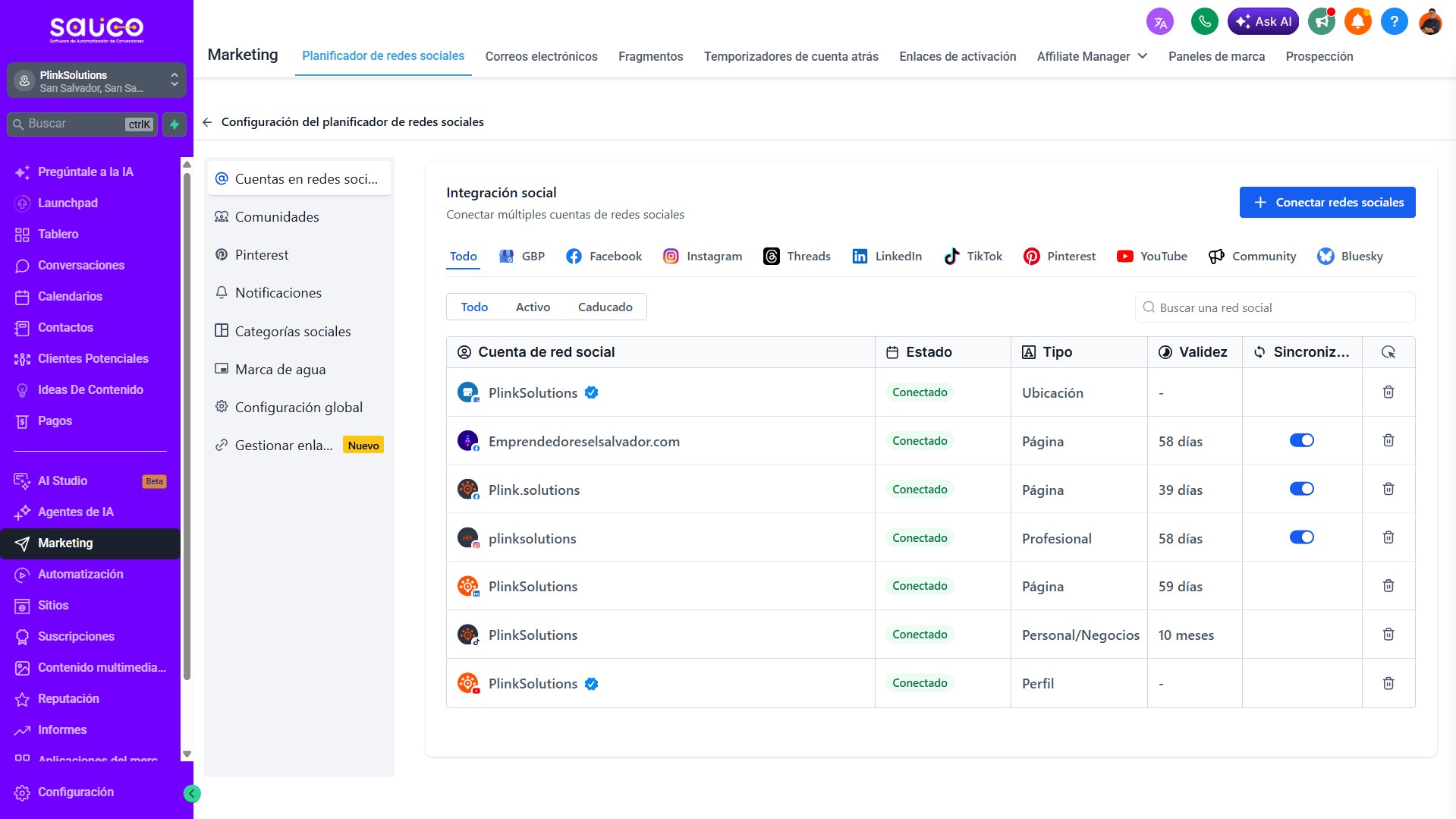Open the PlinkSolutions location switcher
Image resolution: width=1456 pixels, height=819 pixels.
96,81
